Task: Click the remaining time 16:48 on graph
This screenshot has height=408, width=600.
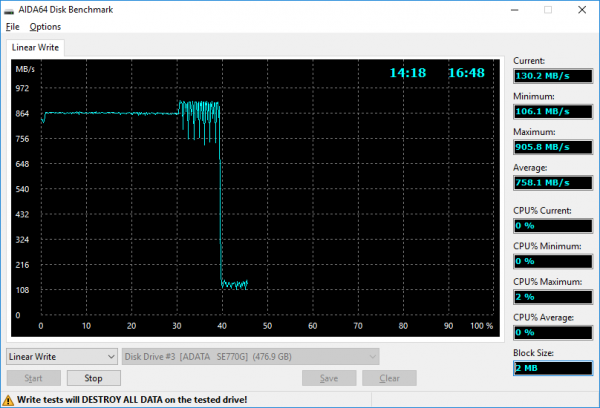Action: [x=466, y=73]
